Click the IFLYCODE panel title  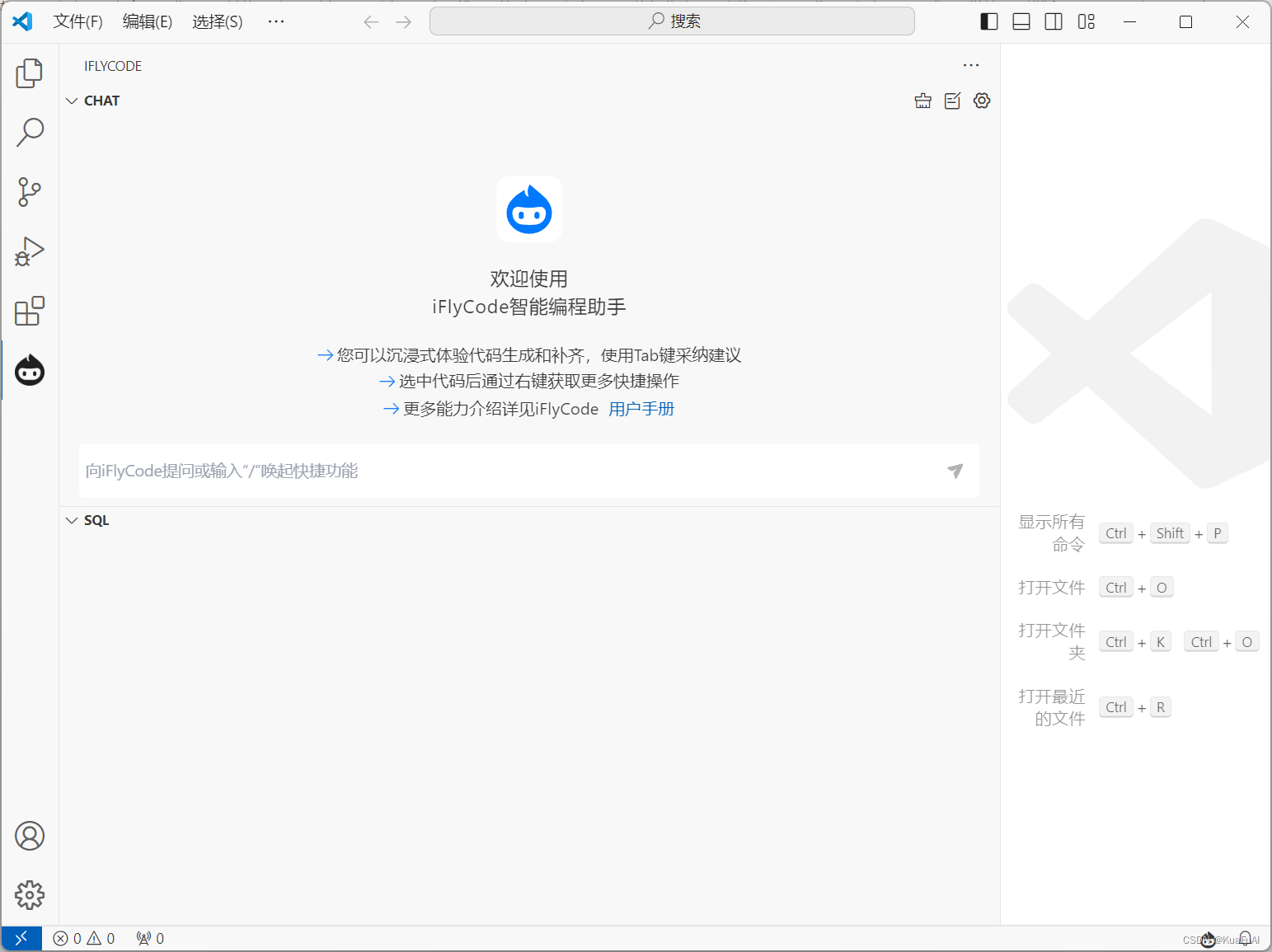pos(113,66)
